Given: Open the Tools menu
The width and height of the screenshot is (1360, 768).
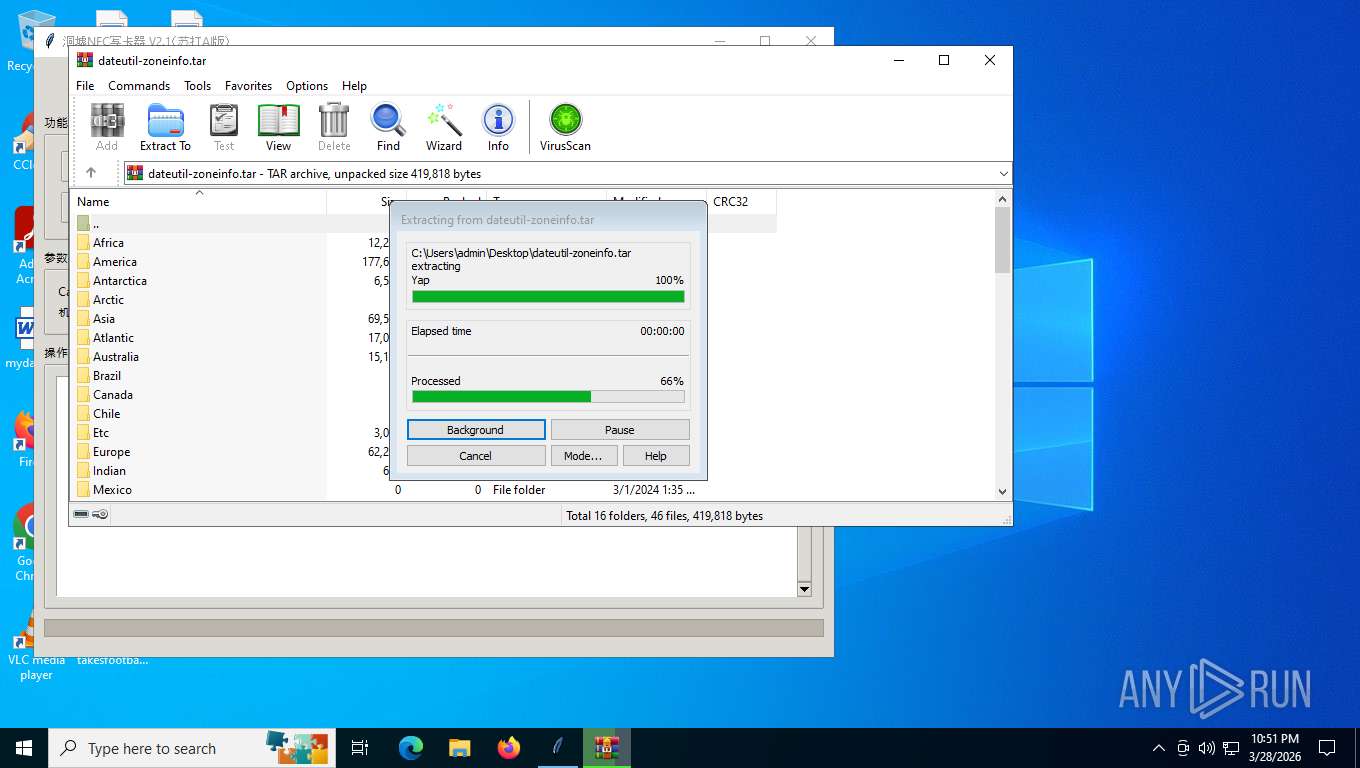Looking at the screenshot, I should coord(197,86).
